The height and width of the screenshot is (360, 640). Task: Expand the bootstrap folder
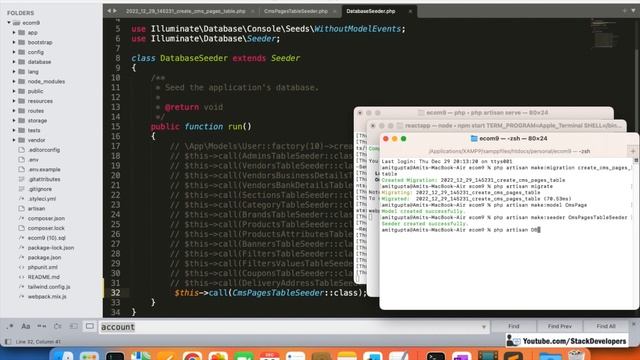[14, 42]
